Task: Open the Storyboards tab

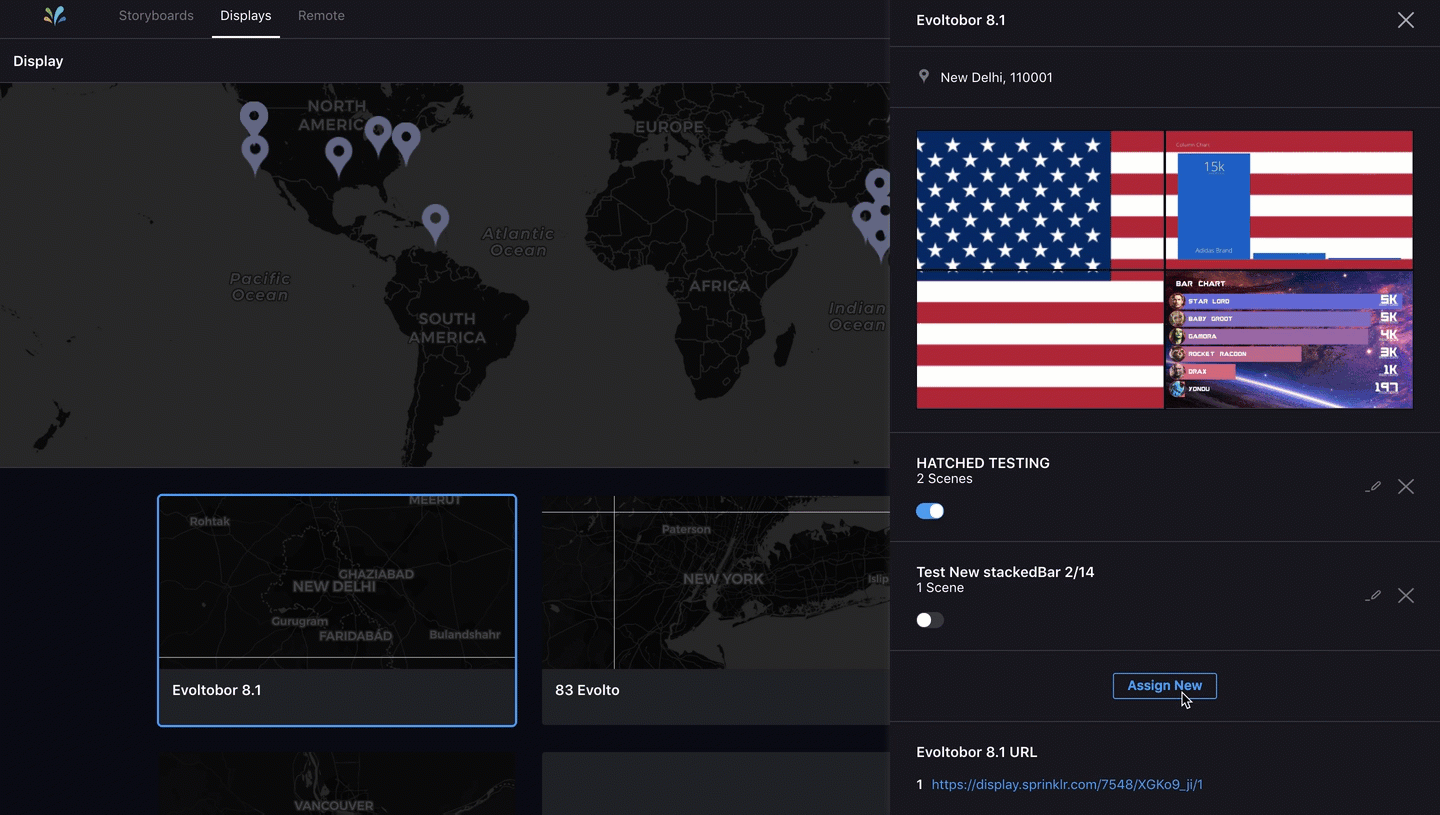Action: tap(156, 16)
